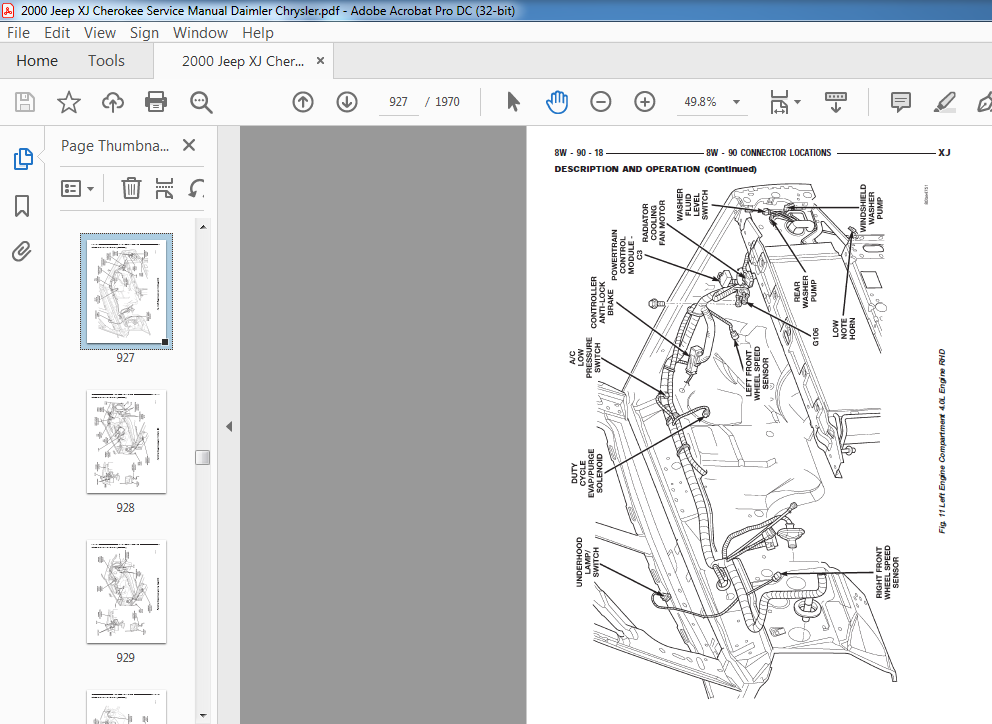Delete selected page with trash icon
The image size is (992, 724).
click(131, 188)
